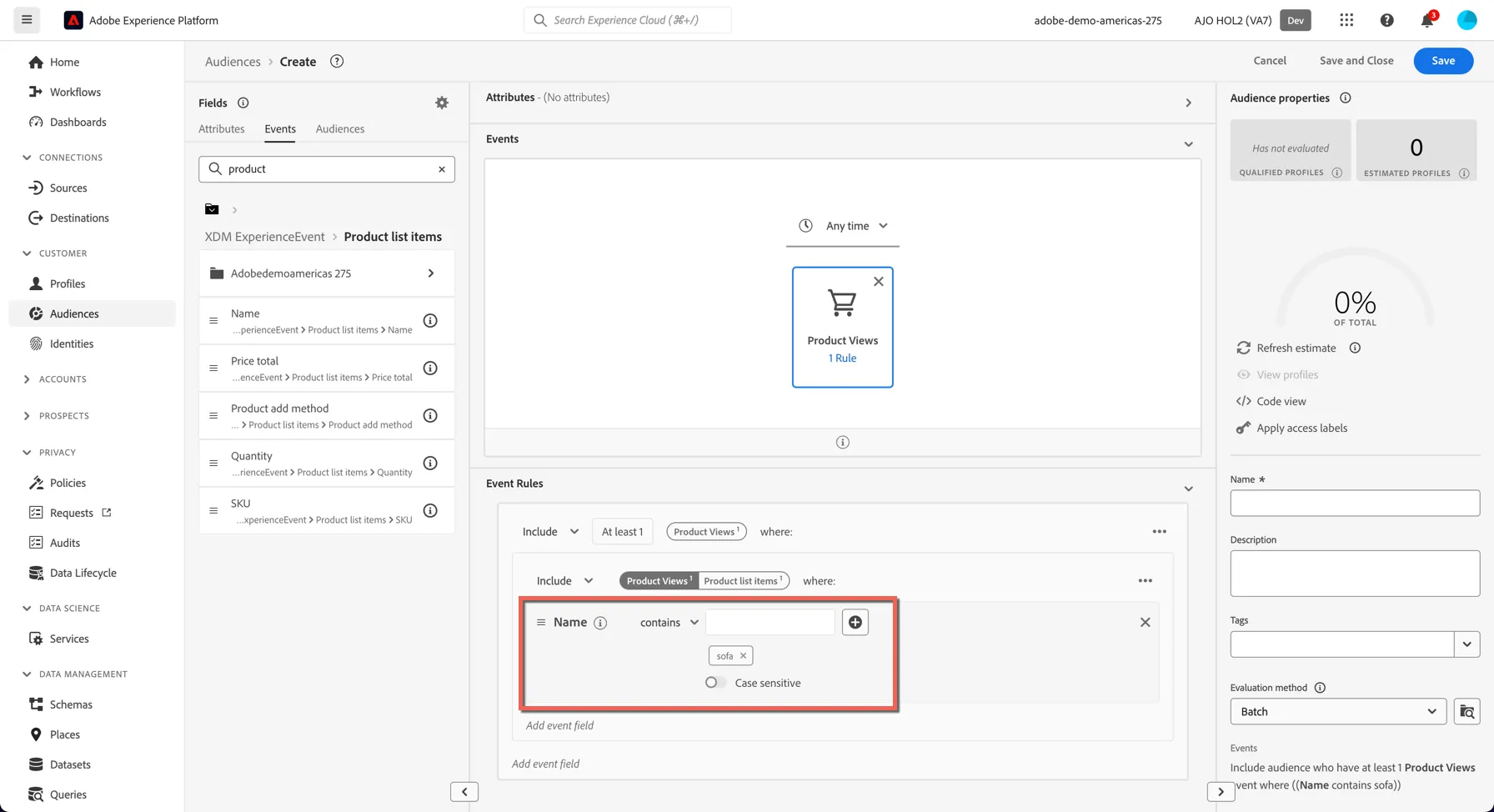The width and height of the screenshot is (1494, 812).
Task: Switch to the Audiences fields tab
Action: coord(340,129)
